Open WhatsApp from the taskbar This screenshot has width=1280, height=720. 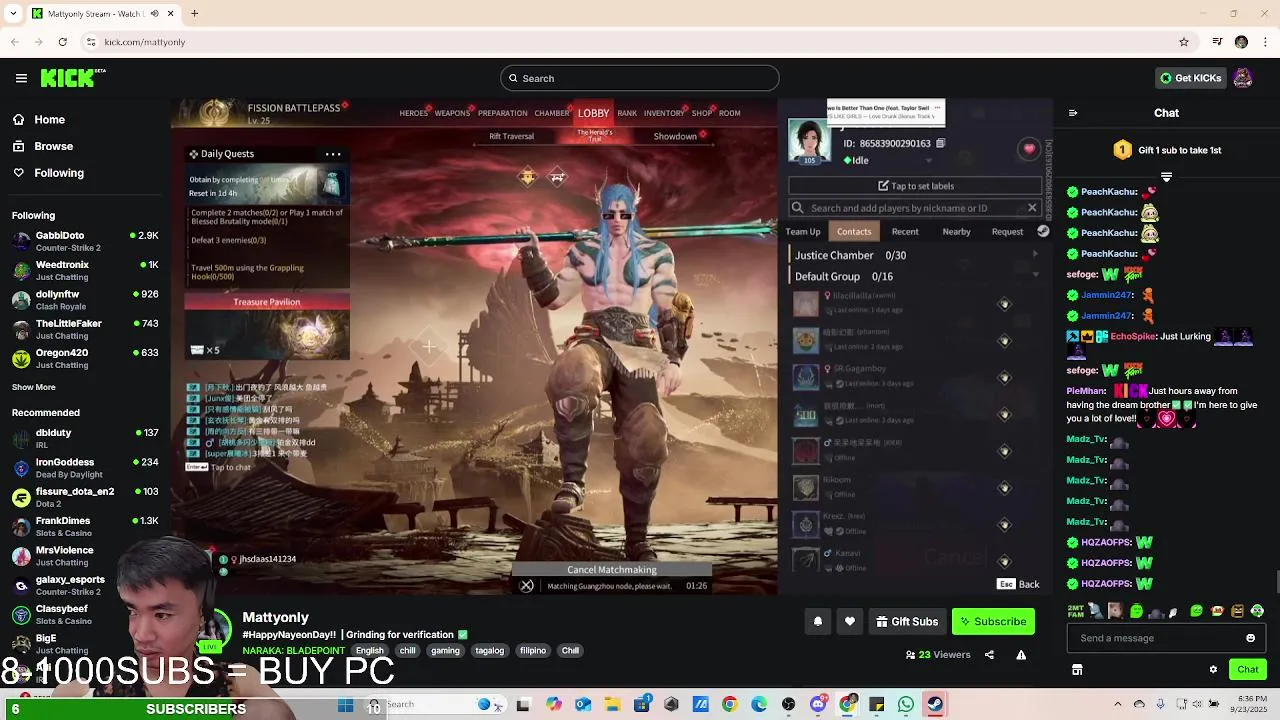click(906, 705)
